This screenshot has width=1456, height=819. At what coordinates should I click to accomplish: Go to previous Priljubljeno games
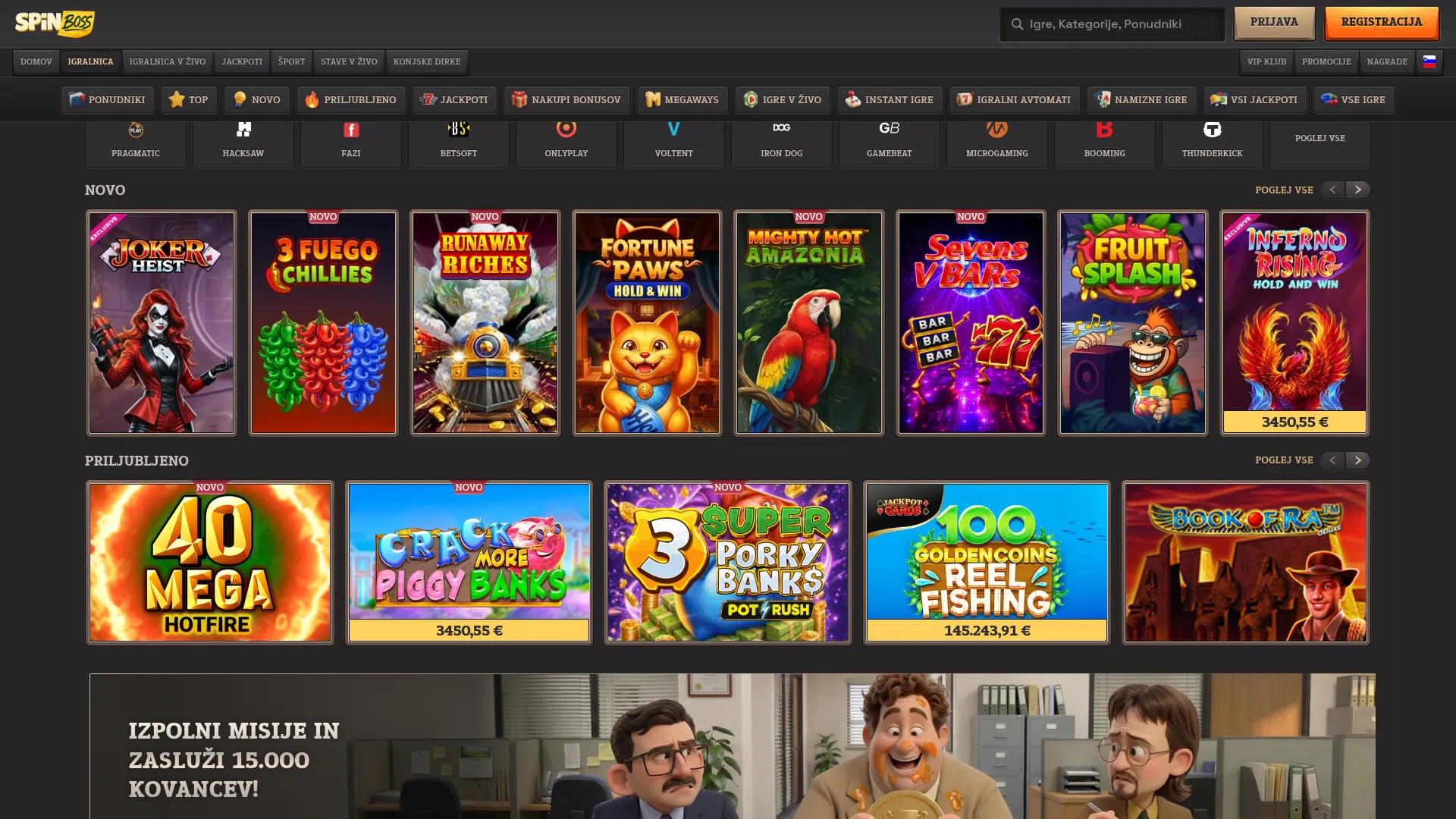coord(1332,460)
